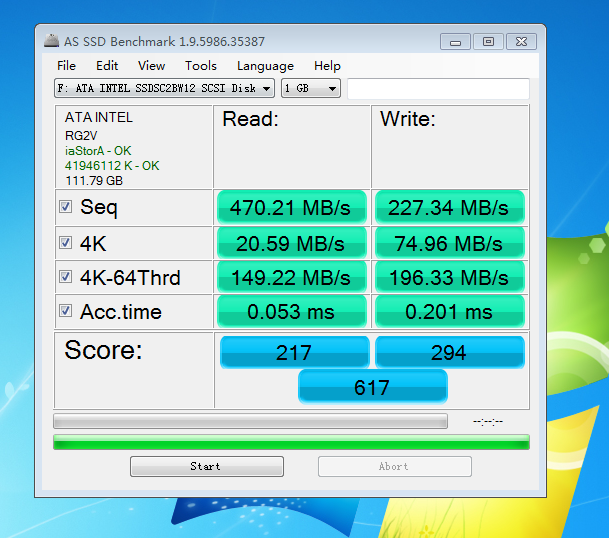Click the Seq write result 227.34 MB/s
This screenshot has width=609, height=538.
click(449, 207)
